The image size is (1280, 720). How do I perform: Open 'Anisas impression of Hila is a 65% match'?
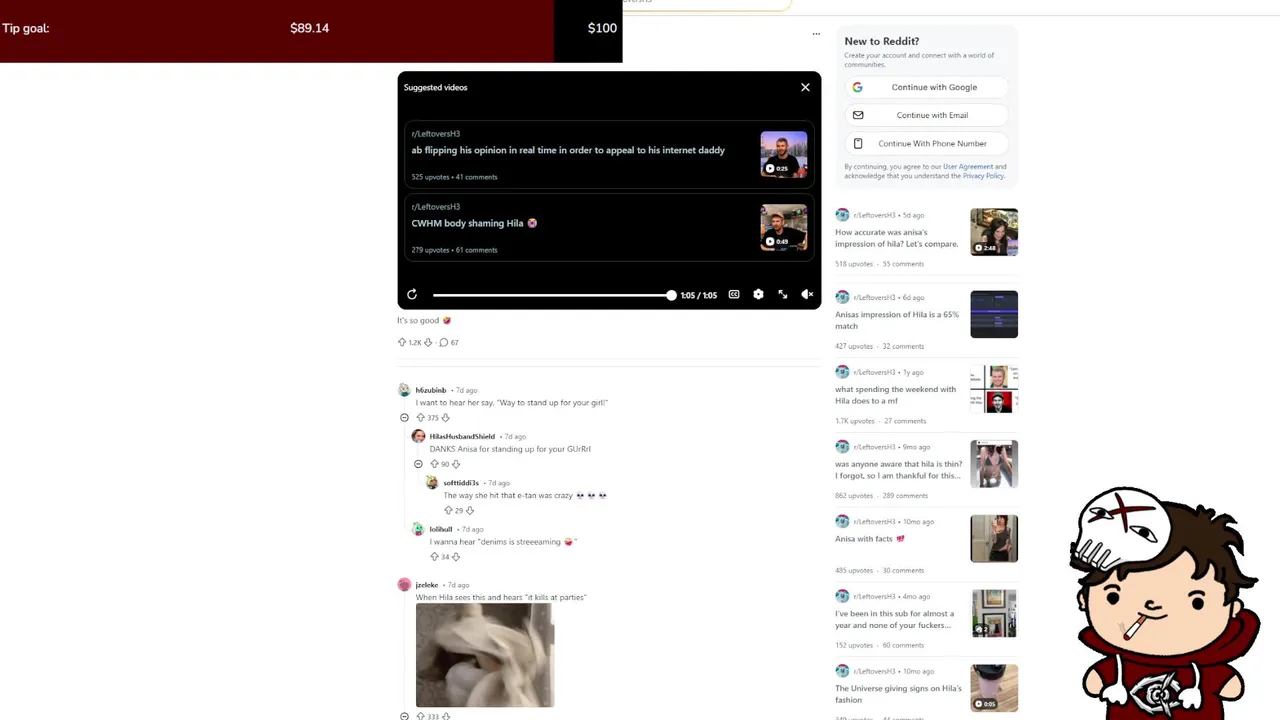897,320
